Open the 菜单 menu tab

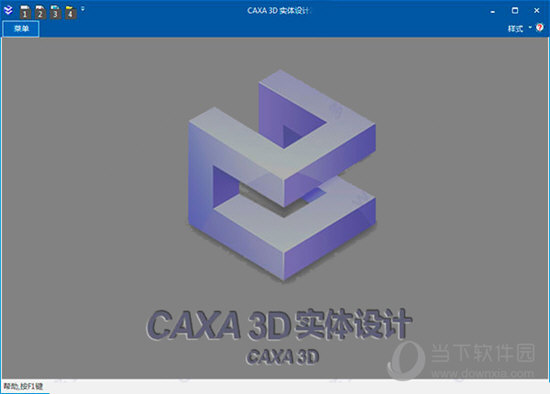(x=21, y=29)
